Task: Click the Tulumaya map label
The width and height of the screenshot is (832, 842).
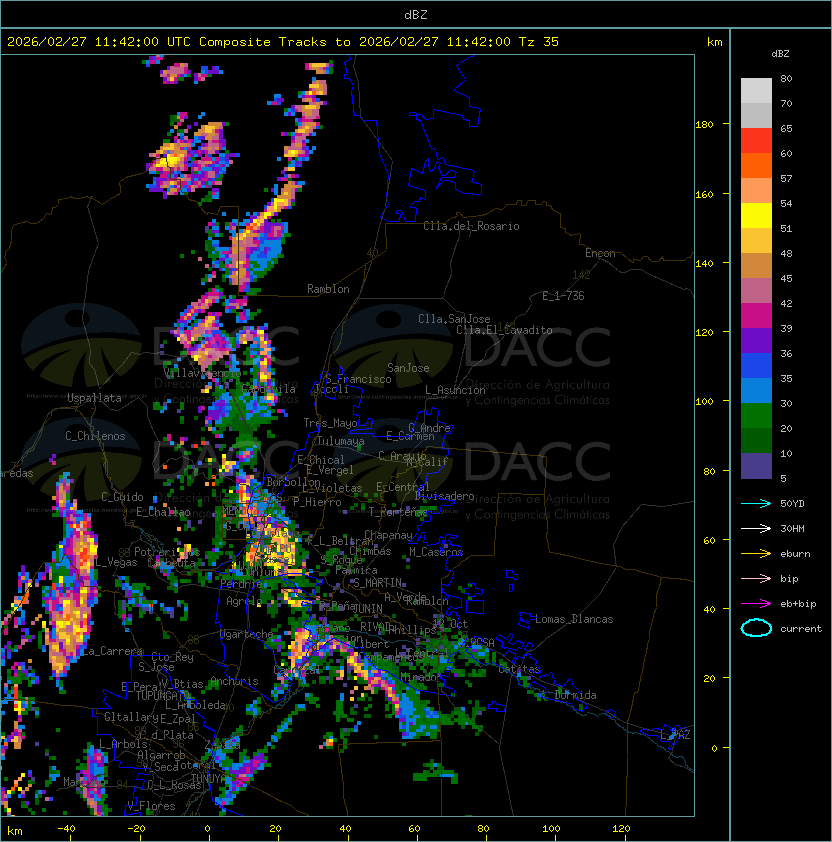Action: click(x=341, y=441)
